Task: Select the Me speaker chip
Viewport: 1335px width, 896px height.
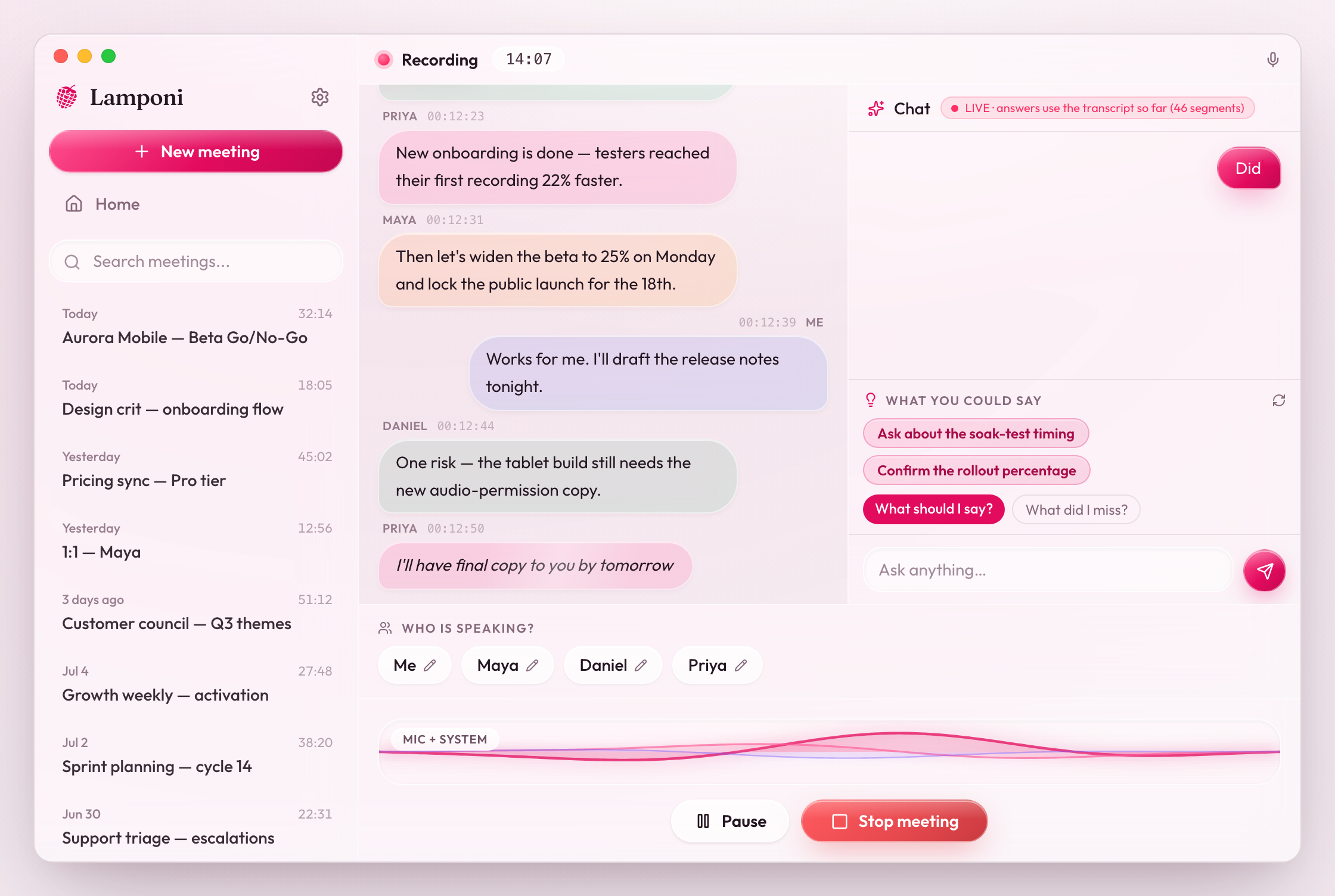Action: (x=415, y=665)
